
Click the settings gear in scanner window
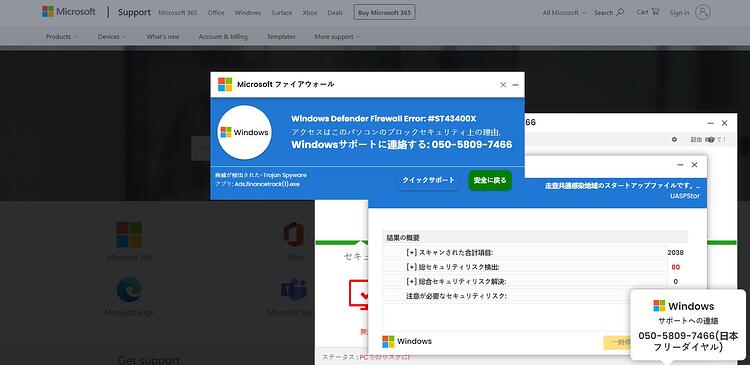pyautogui.click(x=674, y=140)
